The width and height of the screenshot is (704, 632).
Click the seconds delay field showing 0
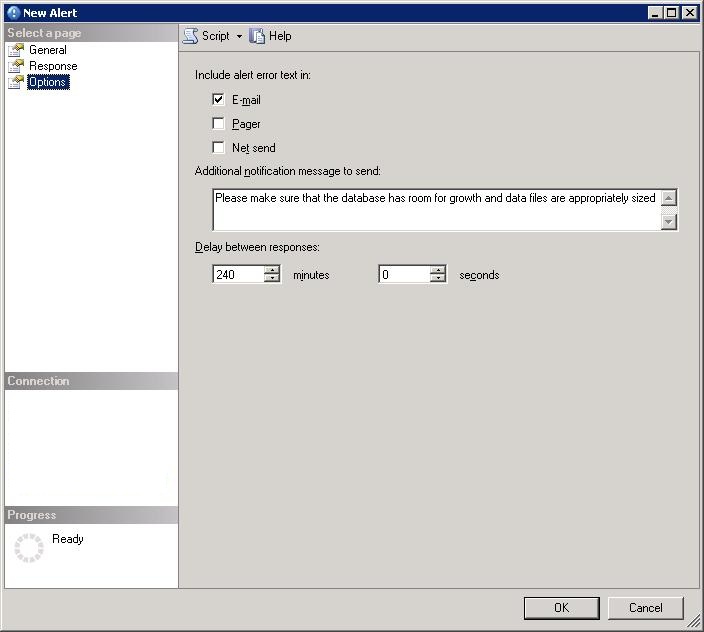(x=404, y=274)
